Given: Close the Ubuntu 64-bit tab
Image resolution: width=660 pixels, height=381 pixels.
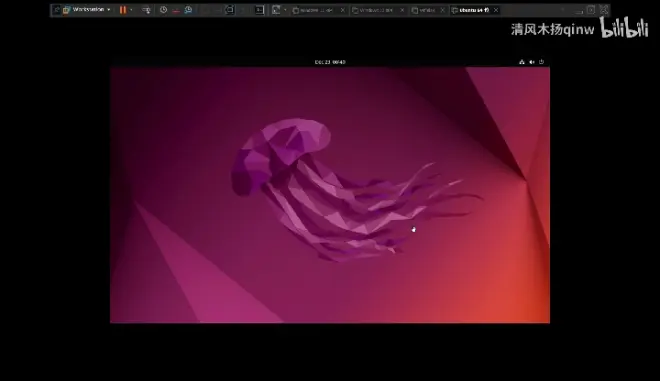Looking at the screenshot, I should 496,10.
